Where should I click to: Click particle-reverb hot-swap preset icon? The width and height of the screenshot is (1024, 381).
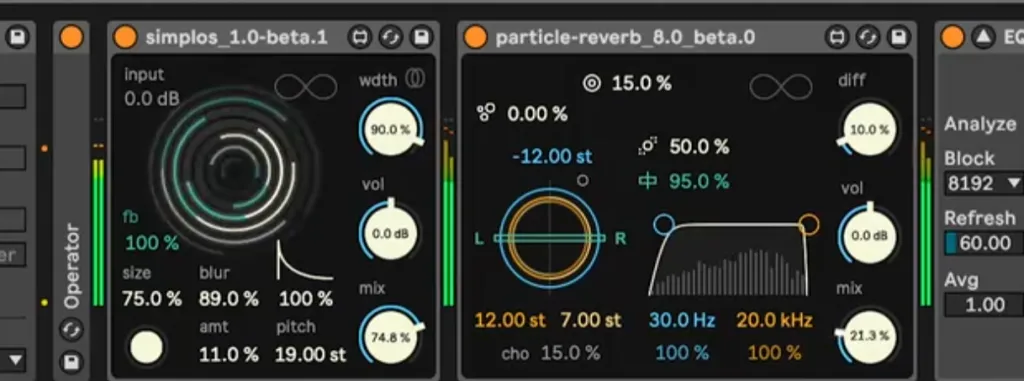(x=868, y=37)
